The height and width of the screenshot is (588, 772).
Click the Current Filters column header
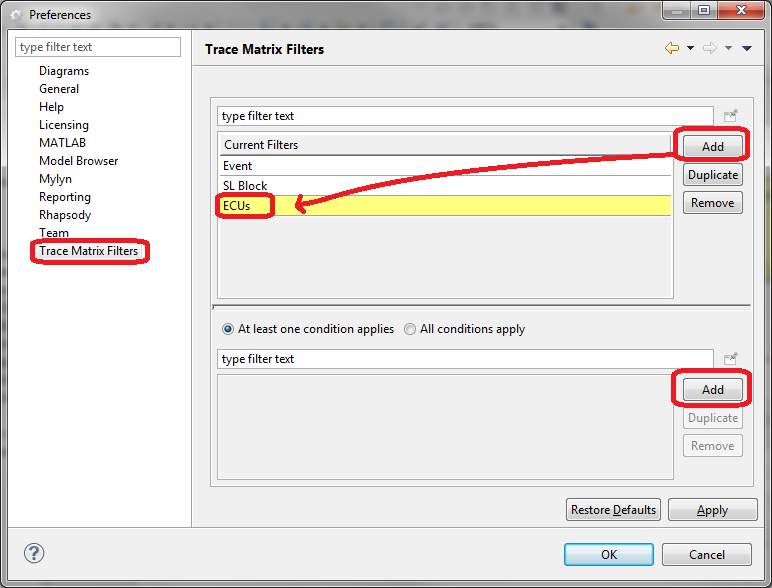445,145
